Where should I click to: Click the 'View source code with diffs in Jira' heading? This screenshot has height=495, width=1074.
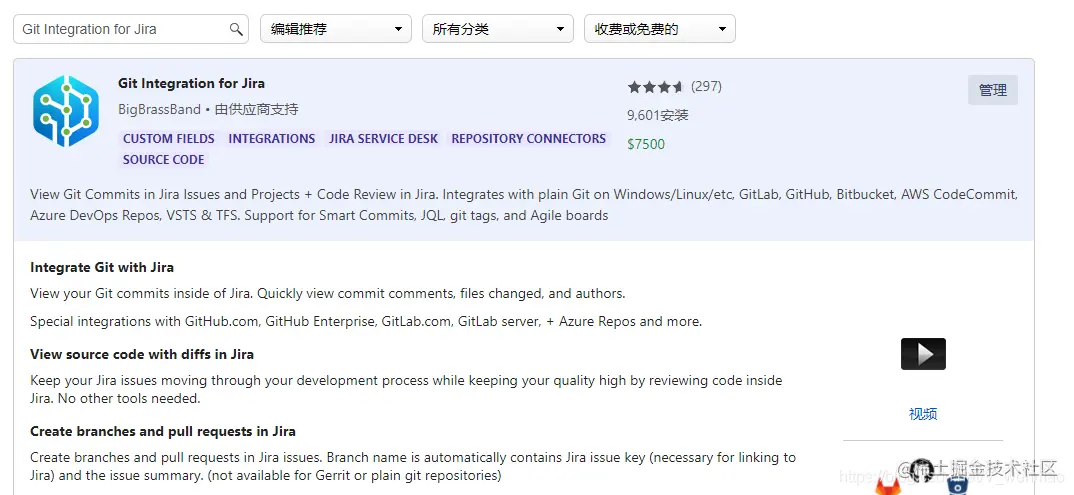(142, 355)
